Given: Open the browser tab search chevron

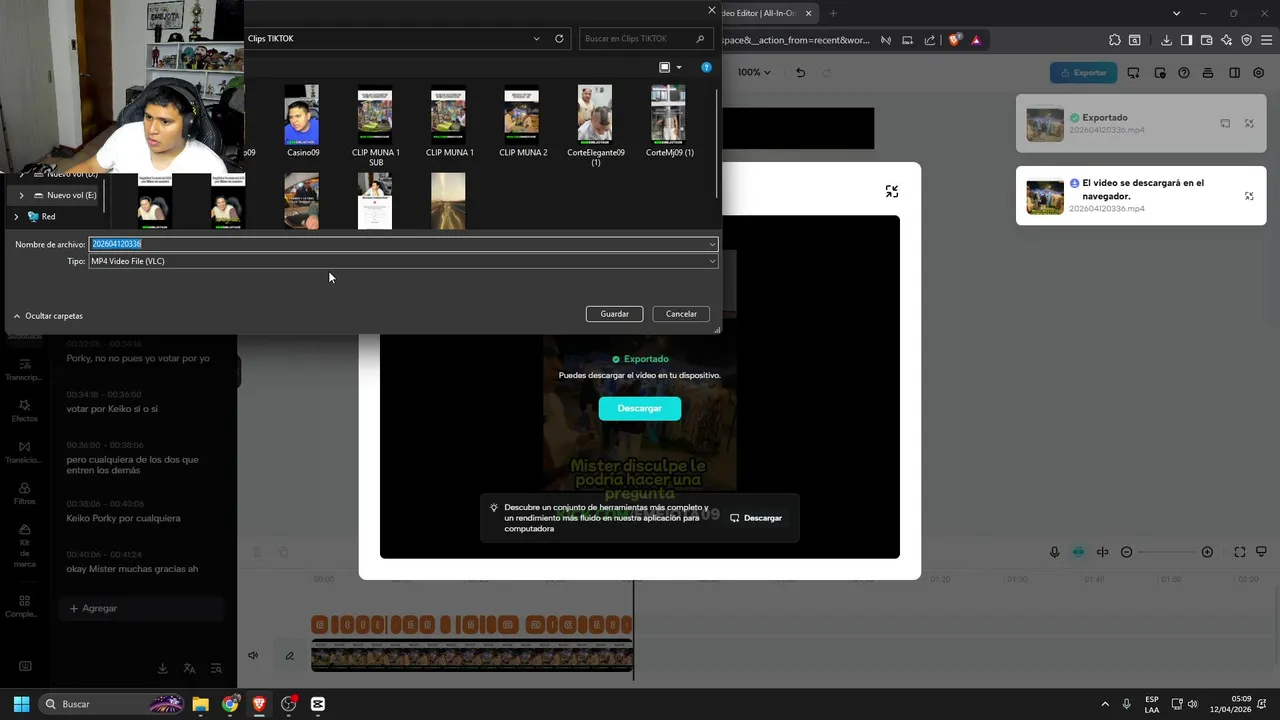Looking at the screenshot, I should click(x=1176, y=13).
